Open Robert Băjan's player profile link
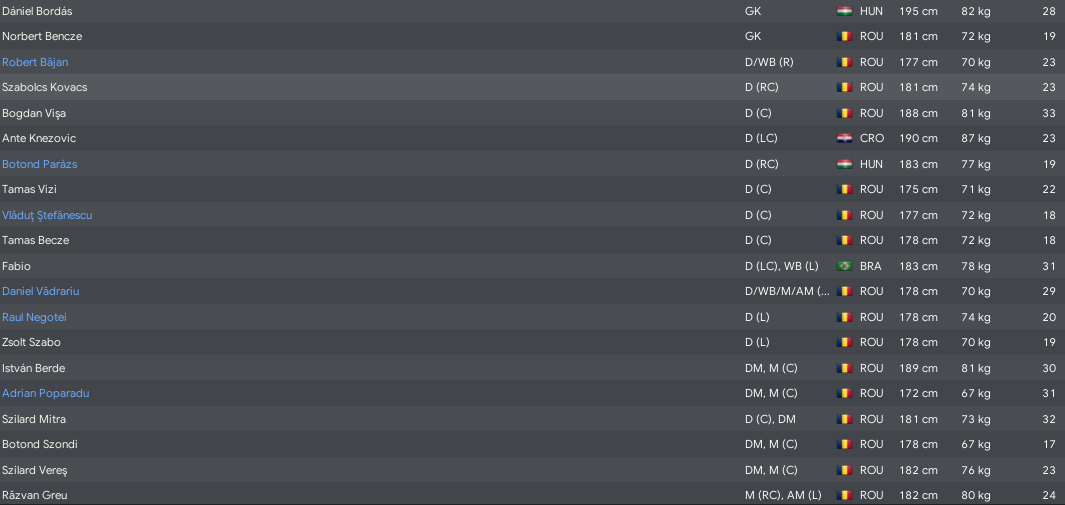 pyautogui.click(x=35, y=62)
